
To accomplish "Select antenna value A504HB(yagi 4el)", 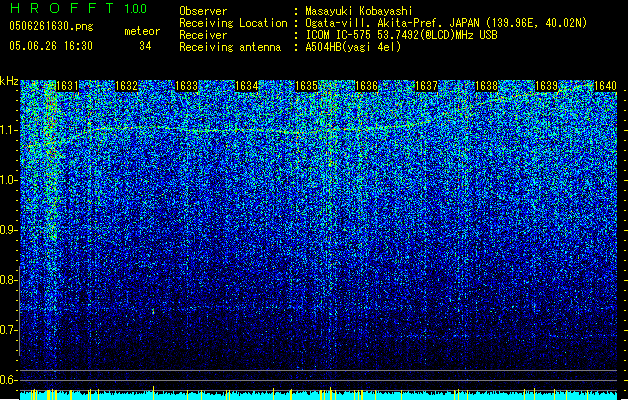I will point(353,47).
